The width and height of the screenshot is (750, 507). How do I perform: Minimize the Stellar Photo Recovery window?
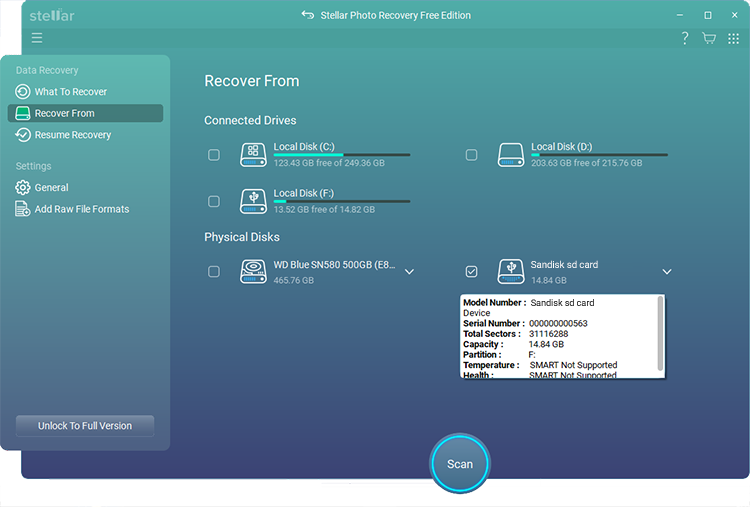tap(679, 15)
